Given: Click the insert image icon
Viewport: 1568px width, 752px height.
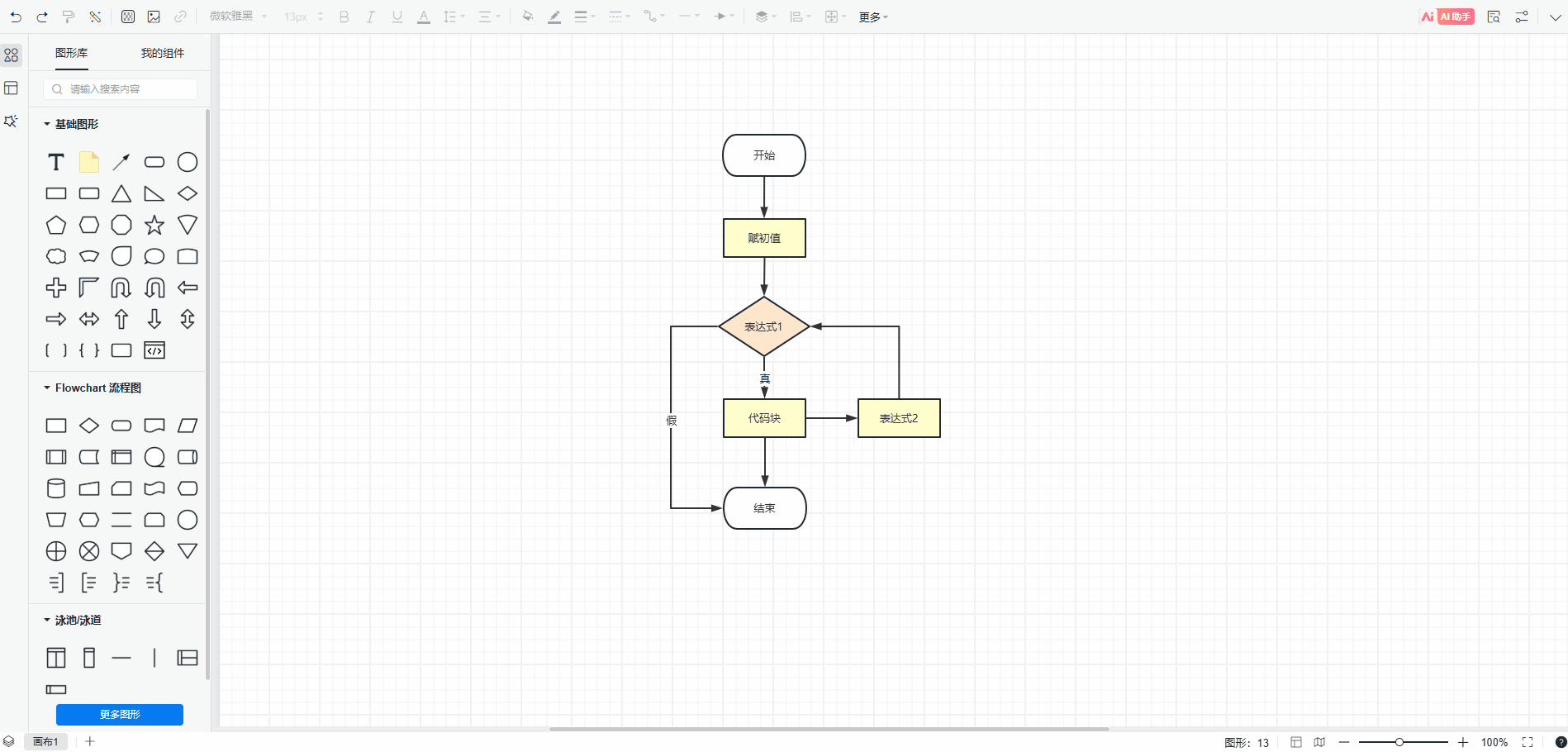Looking at the screenshot, I should (x=154, y=17).
